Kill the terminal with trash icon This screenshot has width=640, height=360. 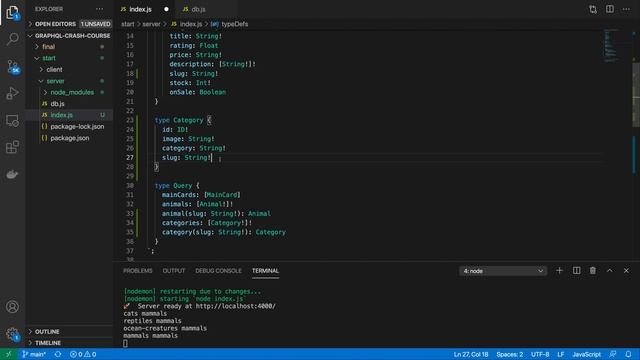593,271
